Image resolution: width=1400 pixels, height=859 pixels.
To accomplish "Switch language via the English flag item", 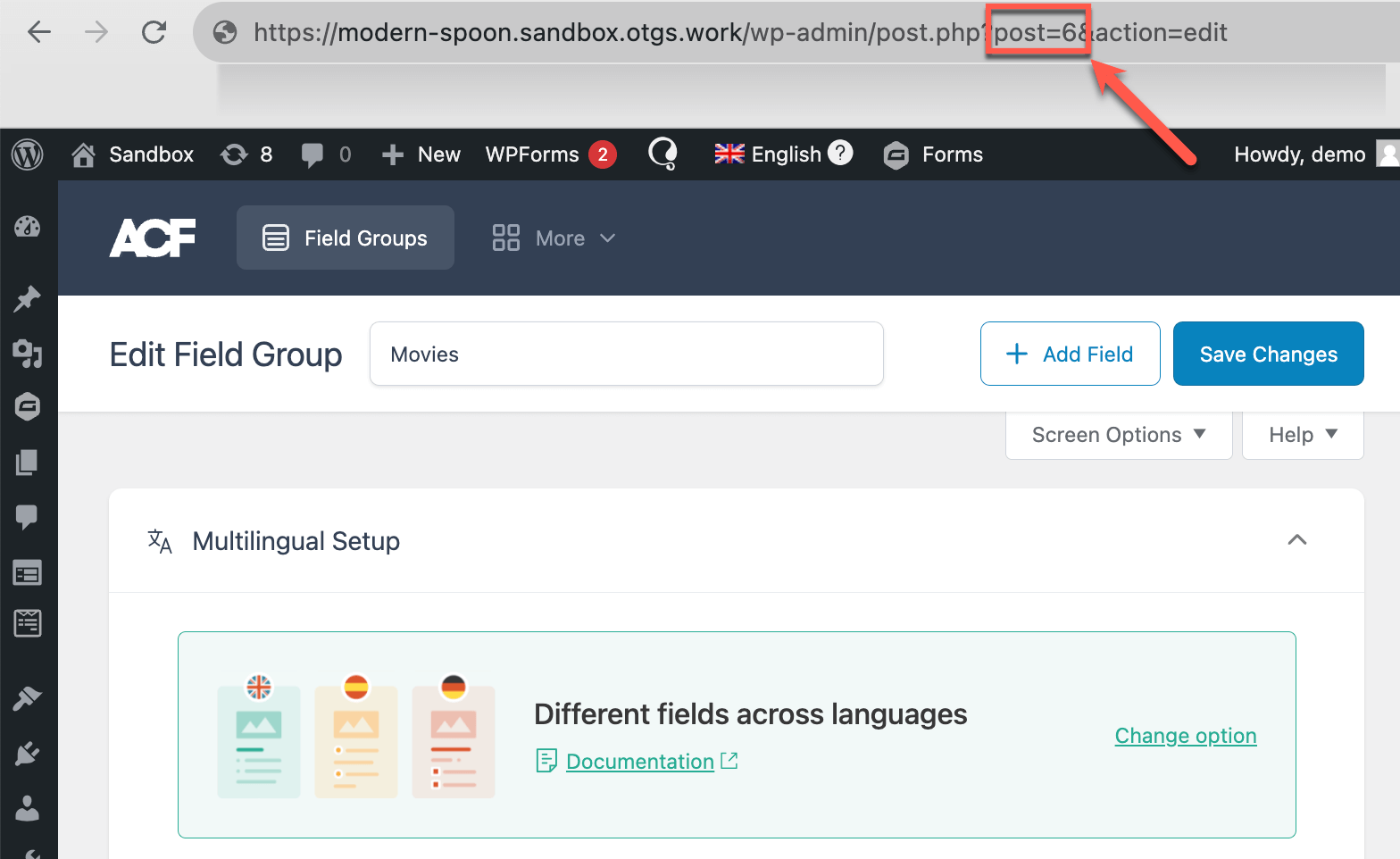I will (768, 154).
